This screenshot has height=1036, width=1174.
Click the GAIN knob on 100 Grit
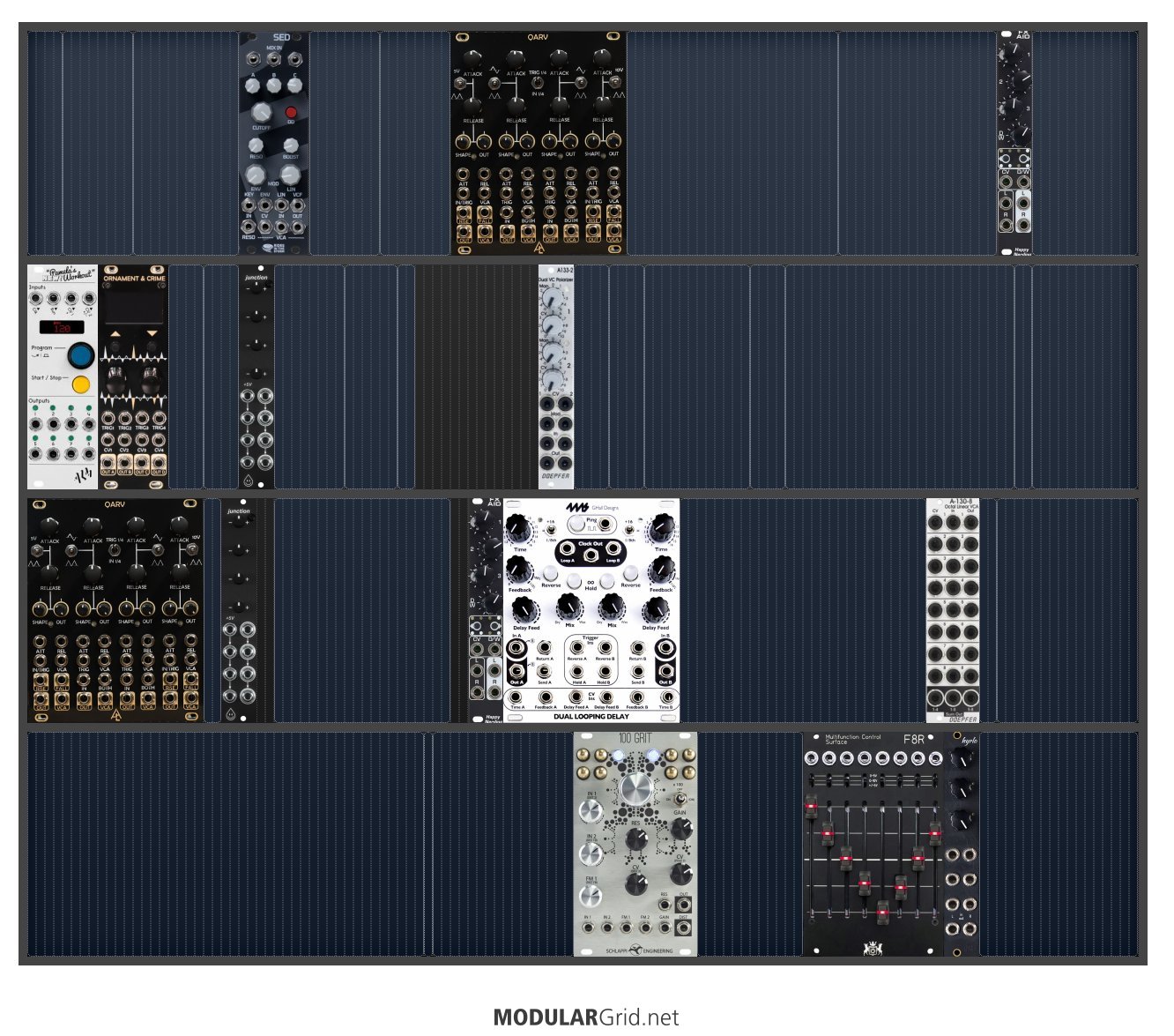coord(680,830)
